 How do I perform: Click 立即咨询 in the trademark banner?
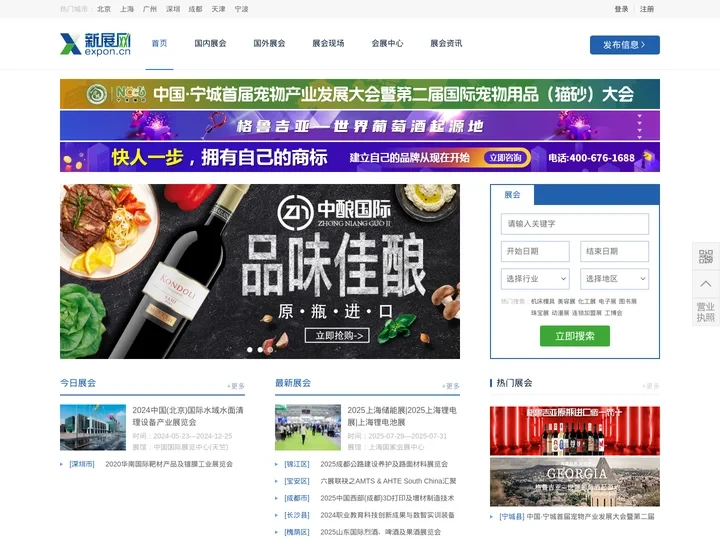505,158
